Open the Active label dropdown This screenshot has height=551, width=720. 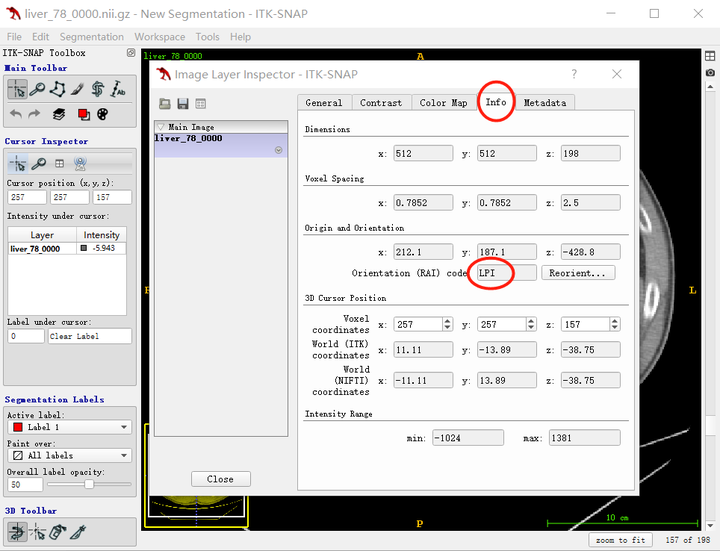[x=70, y=427]
